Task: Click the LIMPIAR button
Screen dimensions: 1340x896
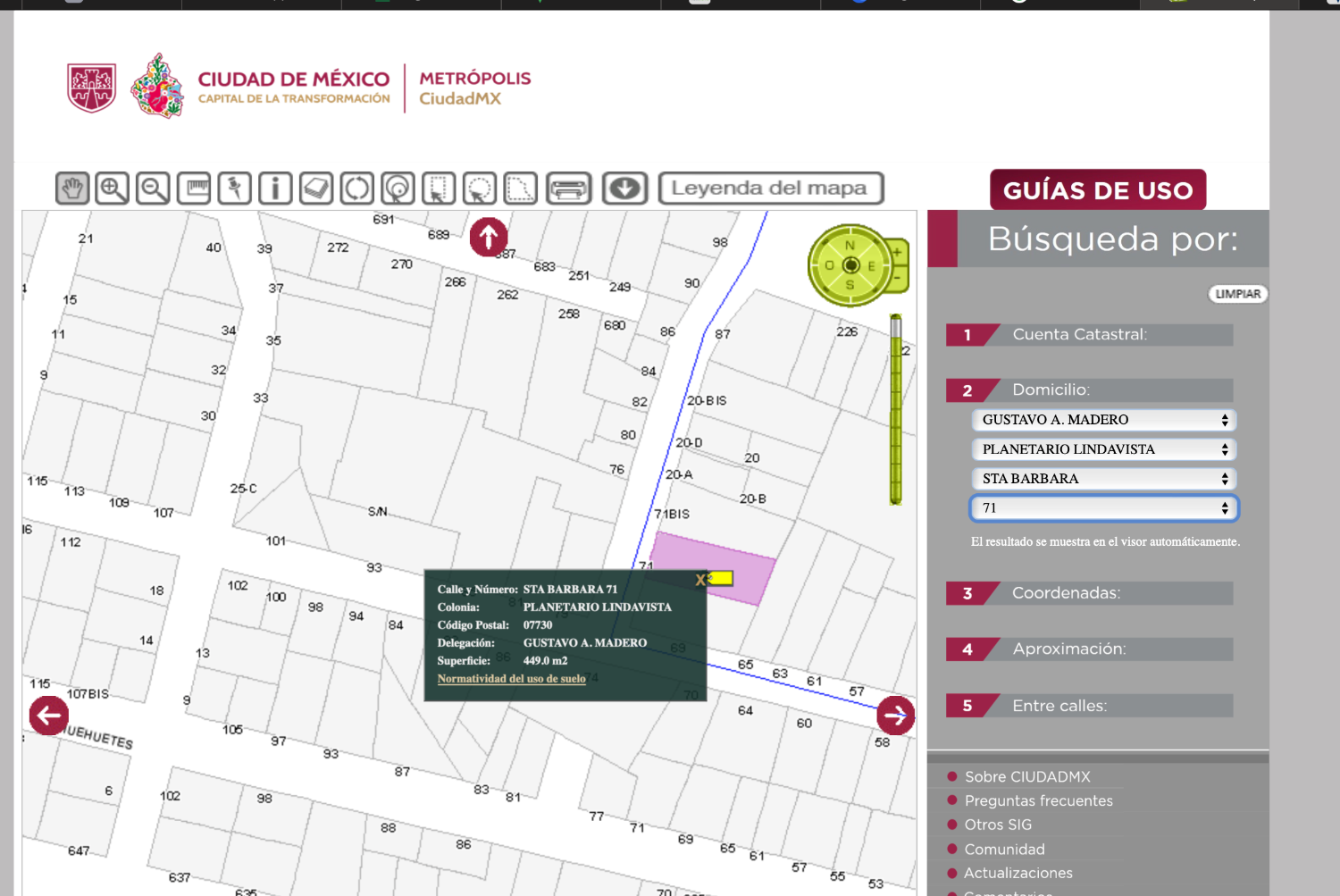Action: (x=1237, y=294)
